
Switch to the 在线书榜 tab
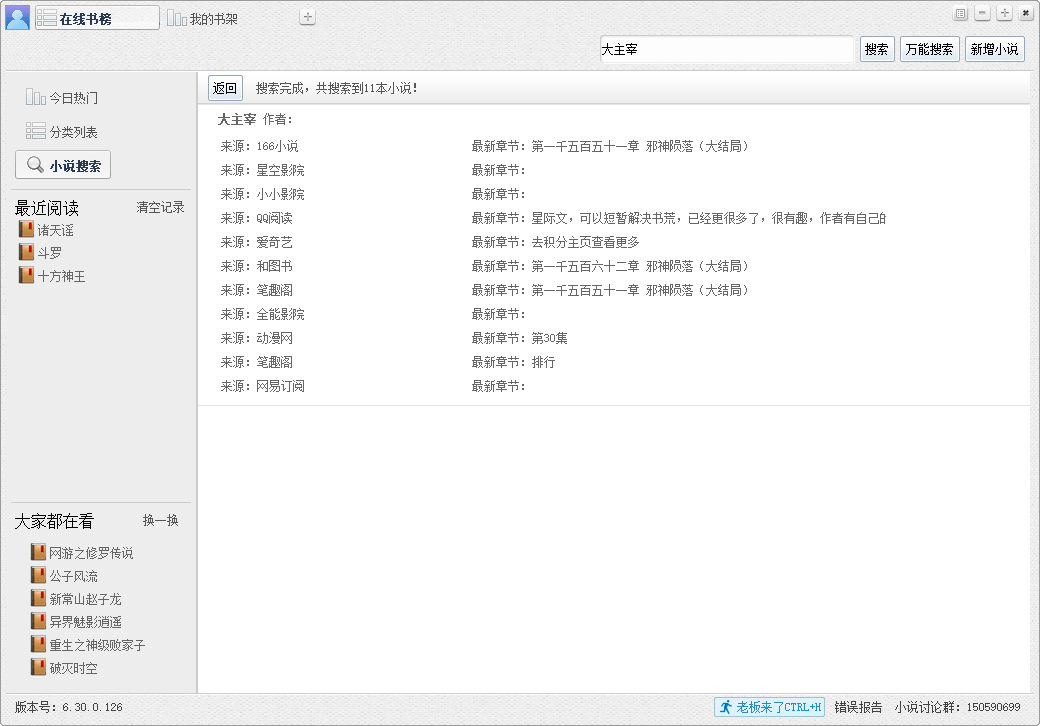click(96, 17)
